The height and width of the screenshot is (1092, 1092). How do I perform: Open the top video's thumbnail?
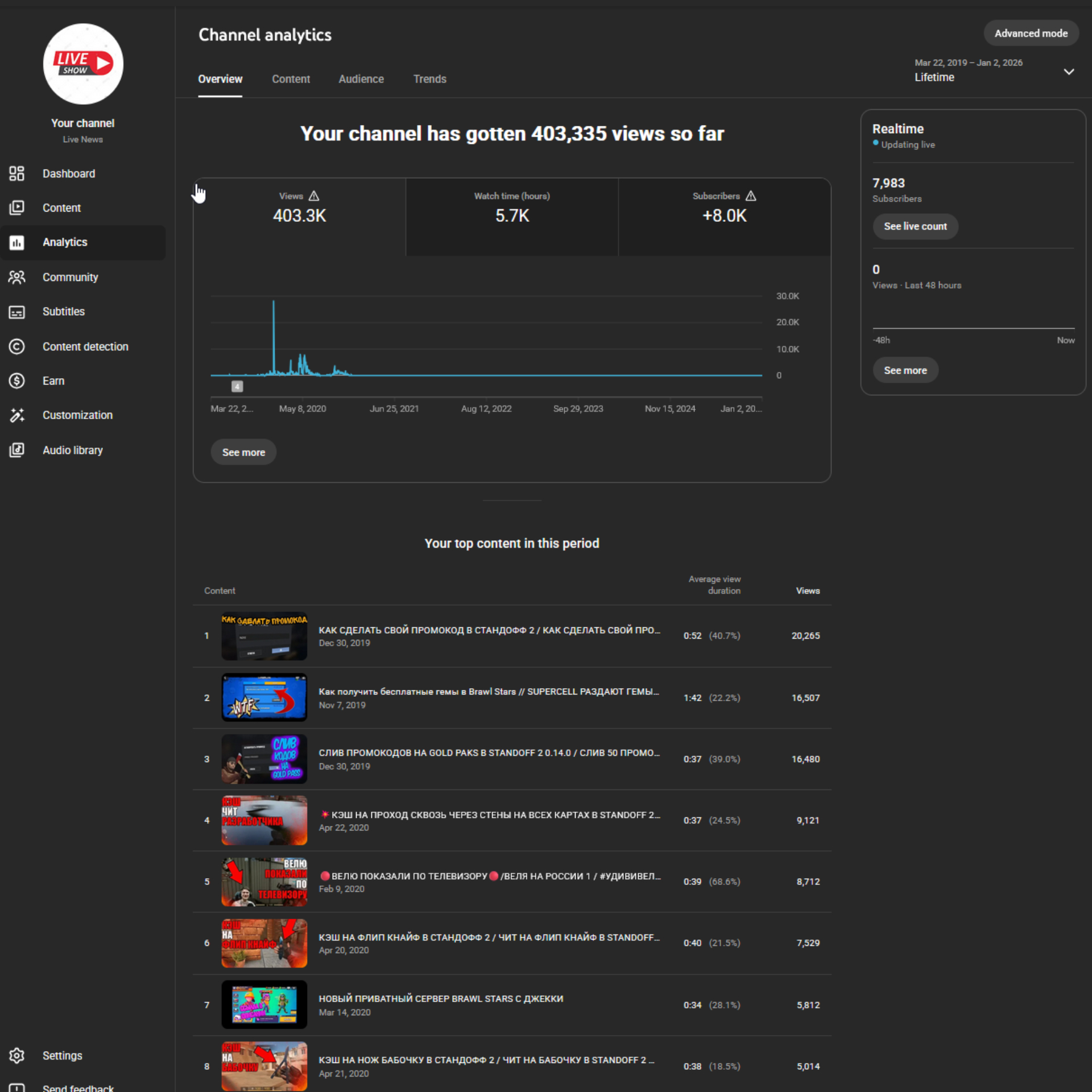[264, 636]
